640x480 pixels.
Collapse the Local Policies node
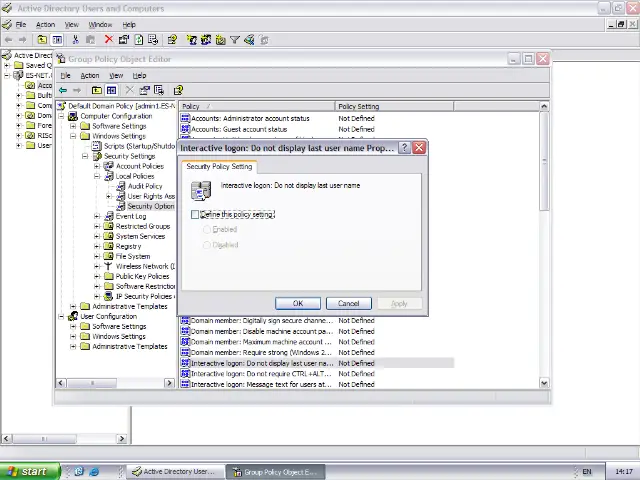[x=97, y=176]
